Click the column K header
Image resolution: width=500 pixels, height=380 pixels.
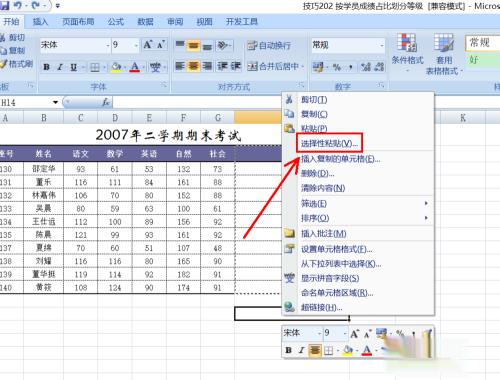(x=463, y=118)
